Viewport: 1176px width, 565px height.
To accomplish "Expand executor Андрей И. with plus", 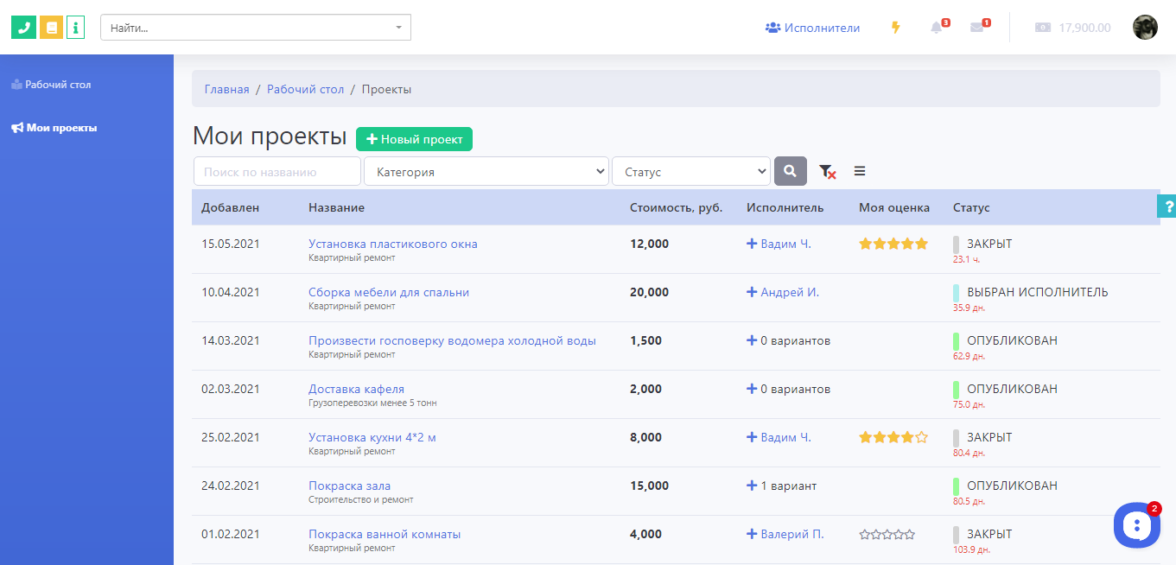I will pyautogui.click(x=752, y=292).
